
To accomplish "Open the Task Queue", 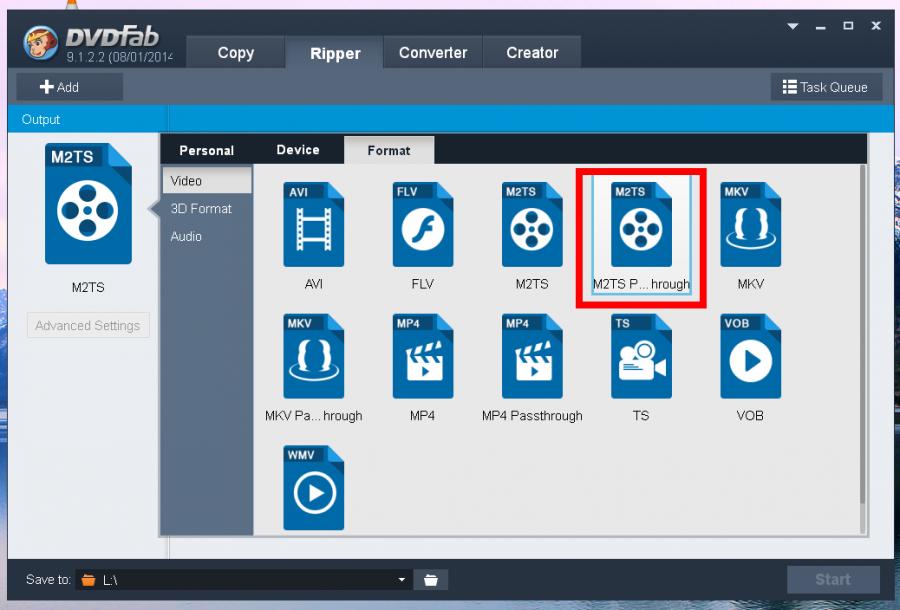I will coord(825,87).
